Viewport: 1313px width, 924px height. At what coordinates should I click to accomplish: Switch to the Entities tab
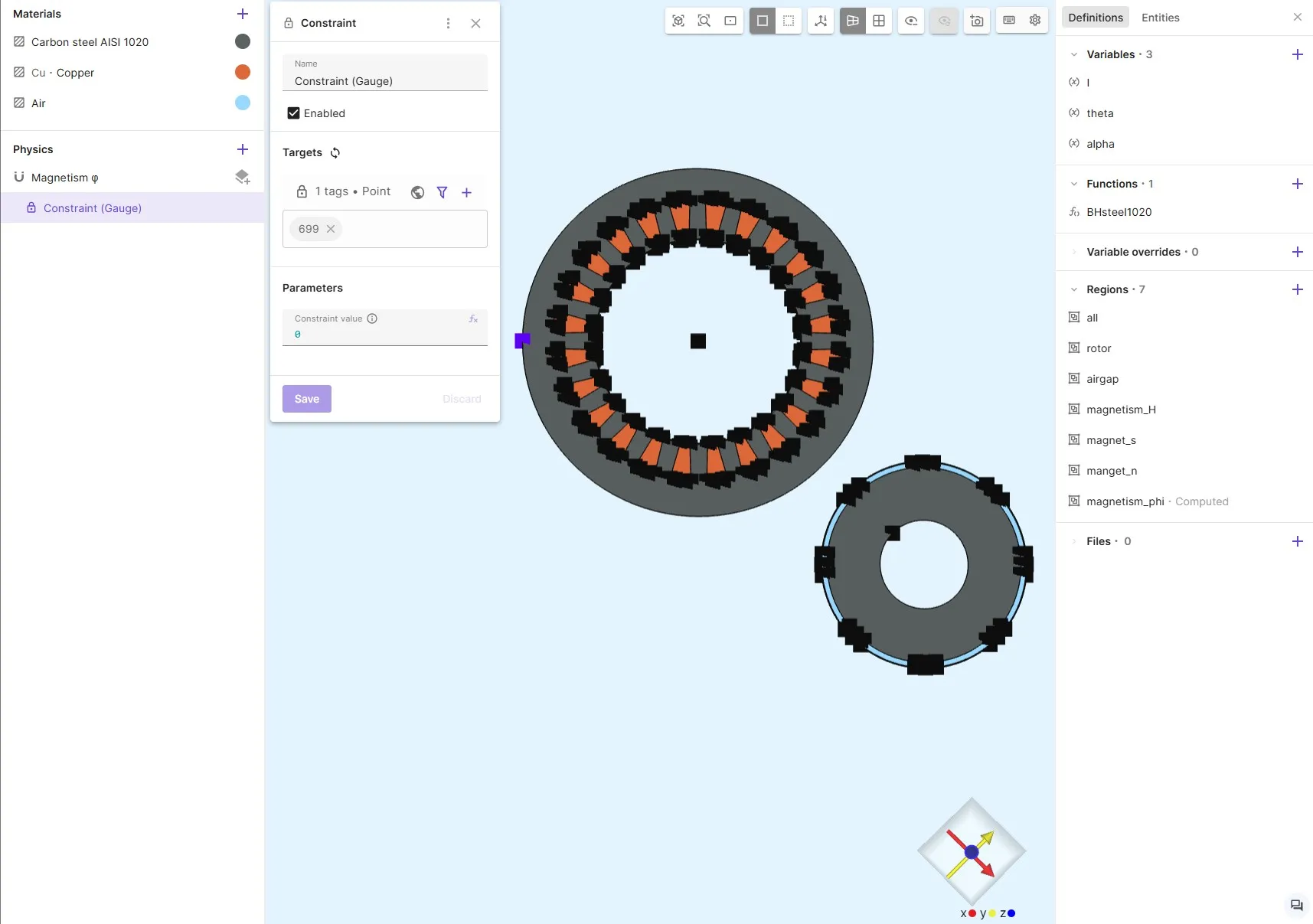(x=1160, y=18)
